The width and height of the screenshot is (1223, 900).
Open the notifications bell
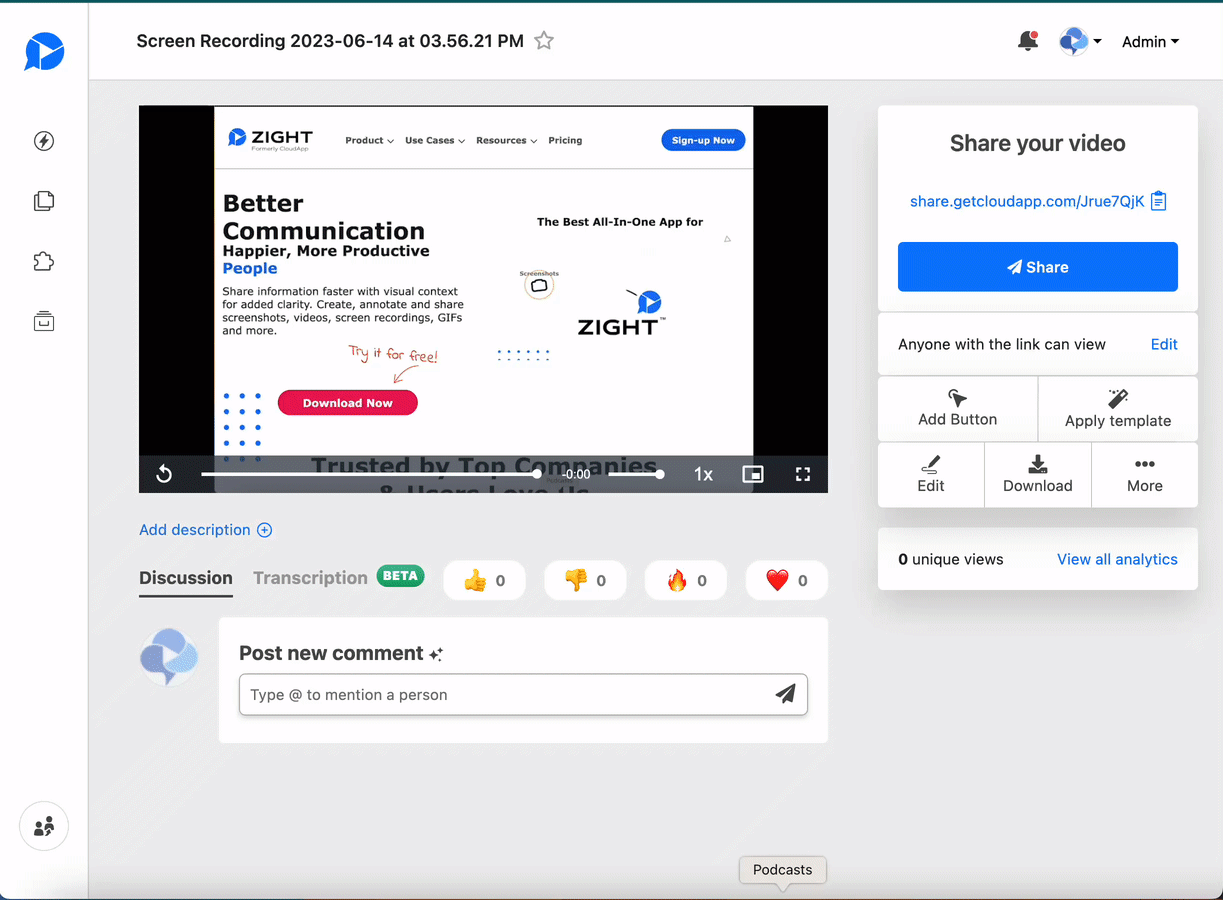1027,41
